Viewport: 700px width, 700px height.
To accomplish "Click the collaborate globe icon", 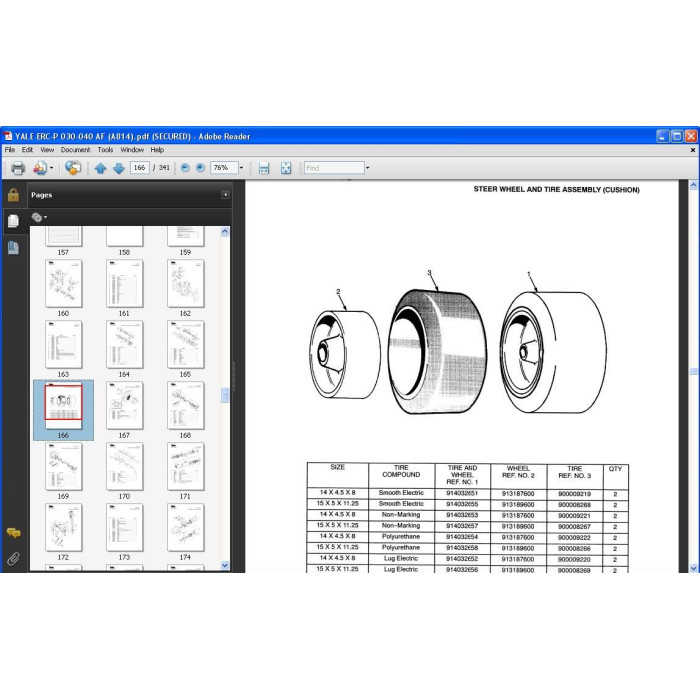I will pyautogui.click(x=73, y=168).
